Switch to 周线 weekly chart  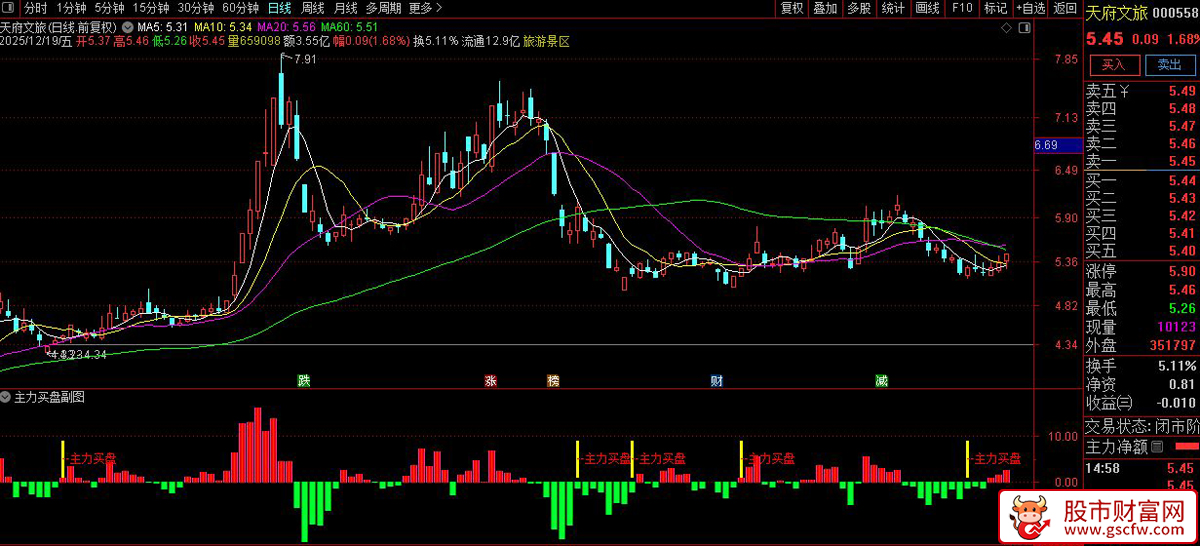[x=313, y=8]
